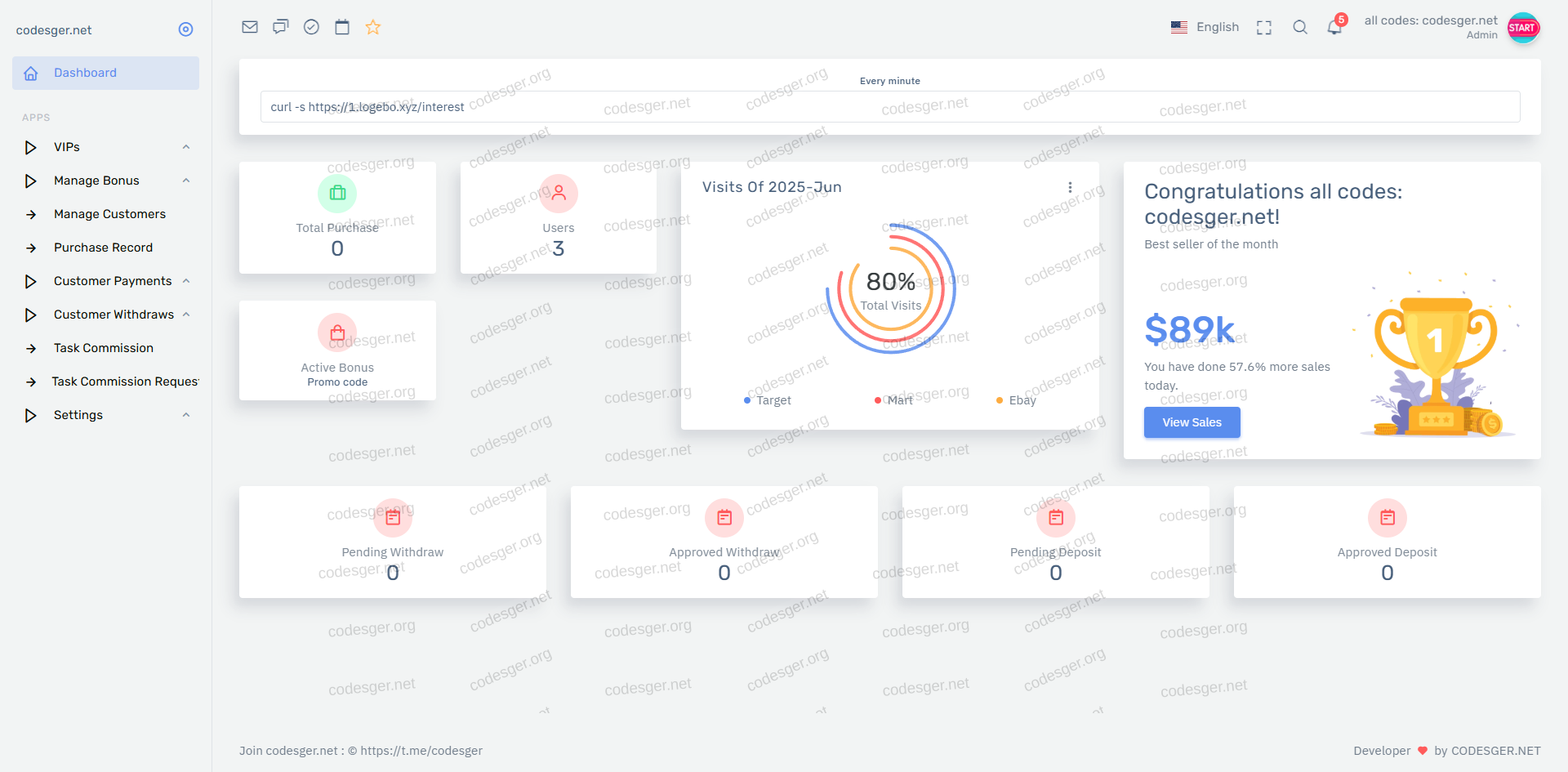Open notifications bell with badge

(x=1334, y=28)
